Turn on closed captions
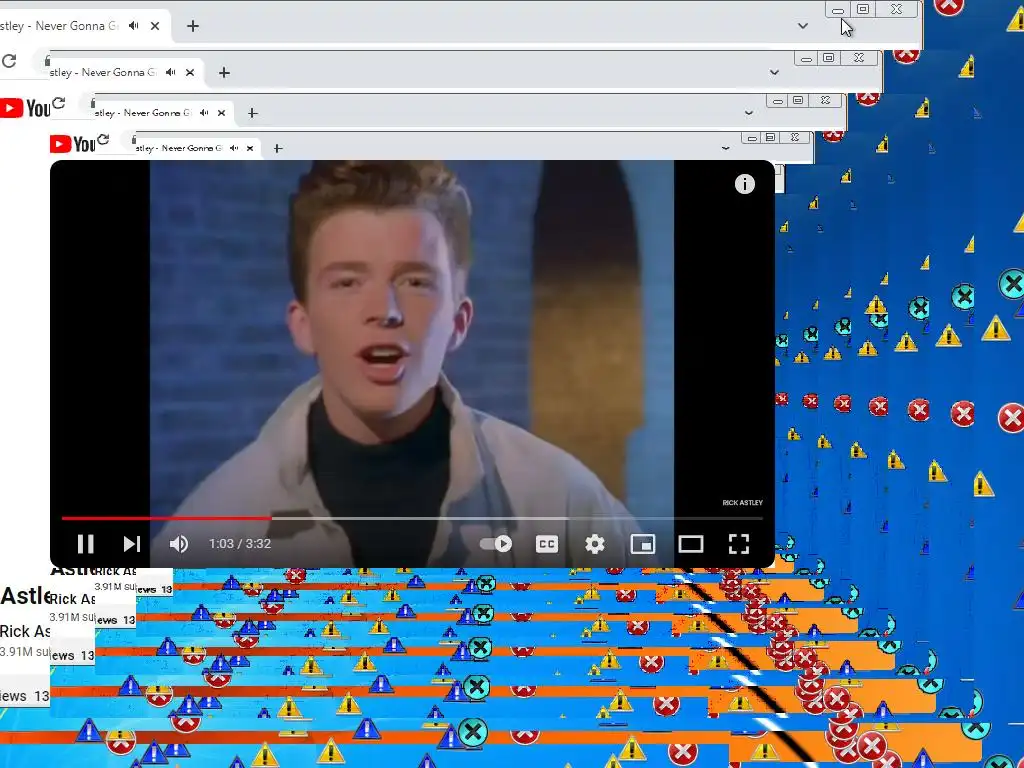The image size is (1024, 768). point(547,544)
